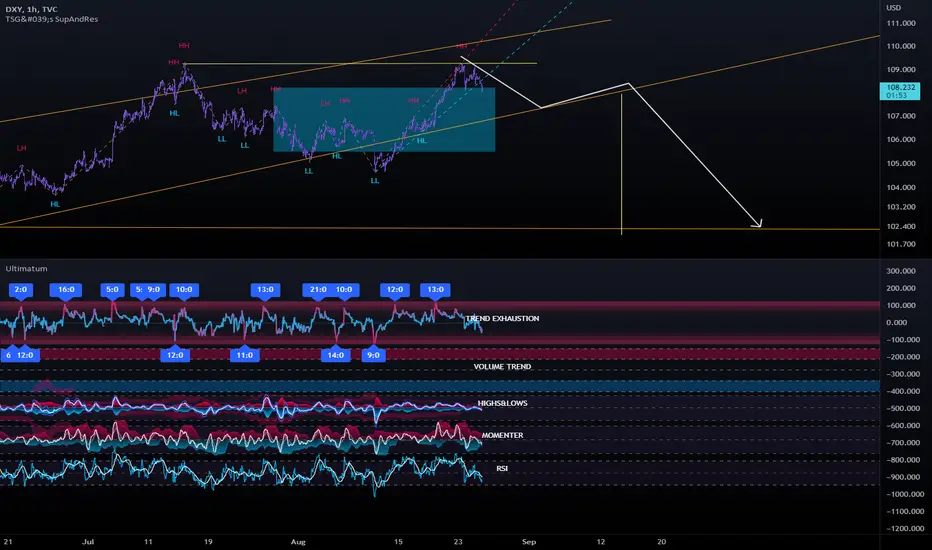Click the MOMENTER label

502,435
